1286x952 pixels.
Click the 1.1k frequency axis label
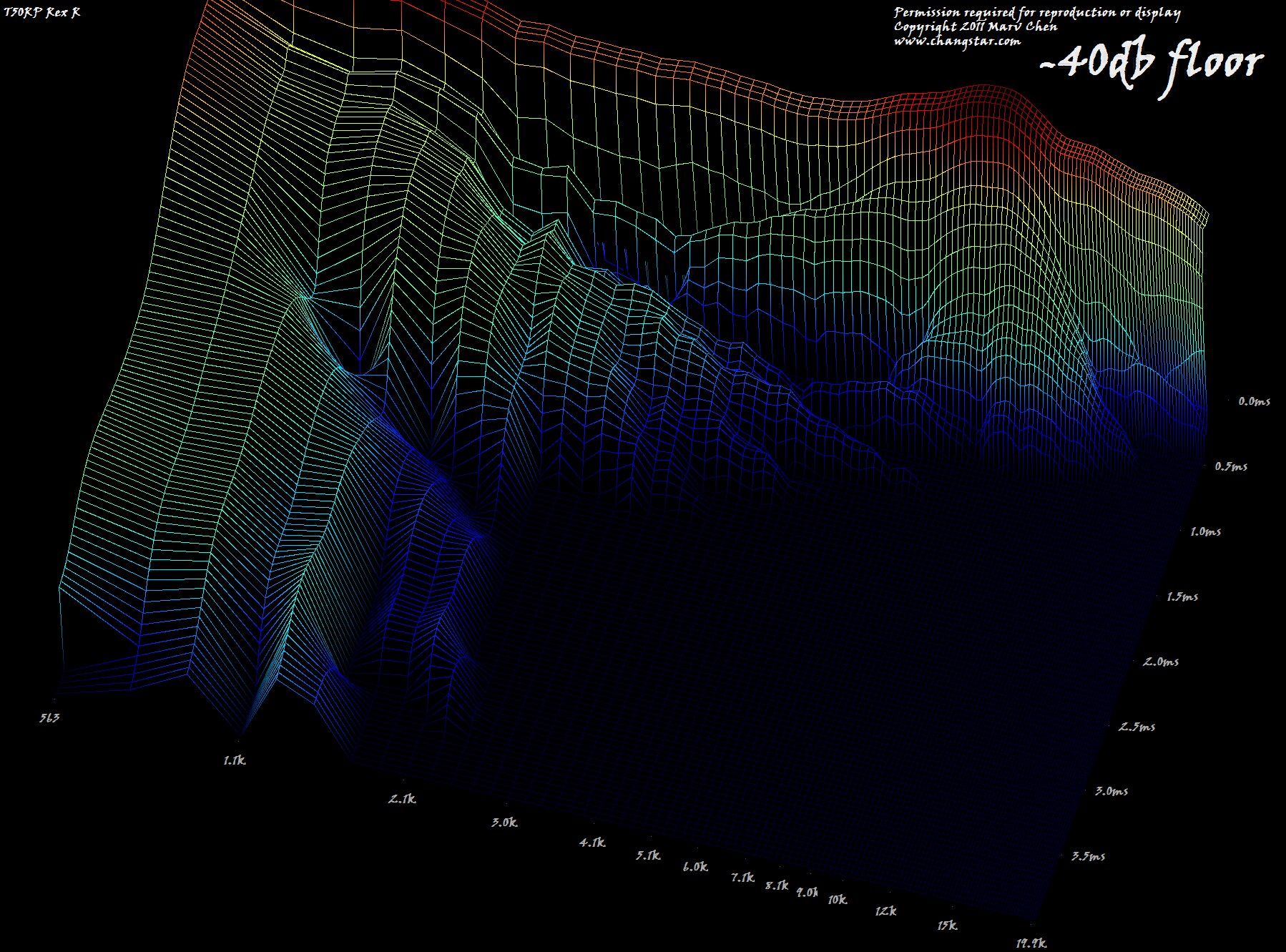235,760
